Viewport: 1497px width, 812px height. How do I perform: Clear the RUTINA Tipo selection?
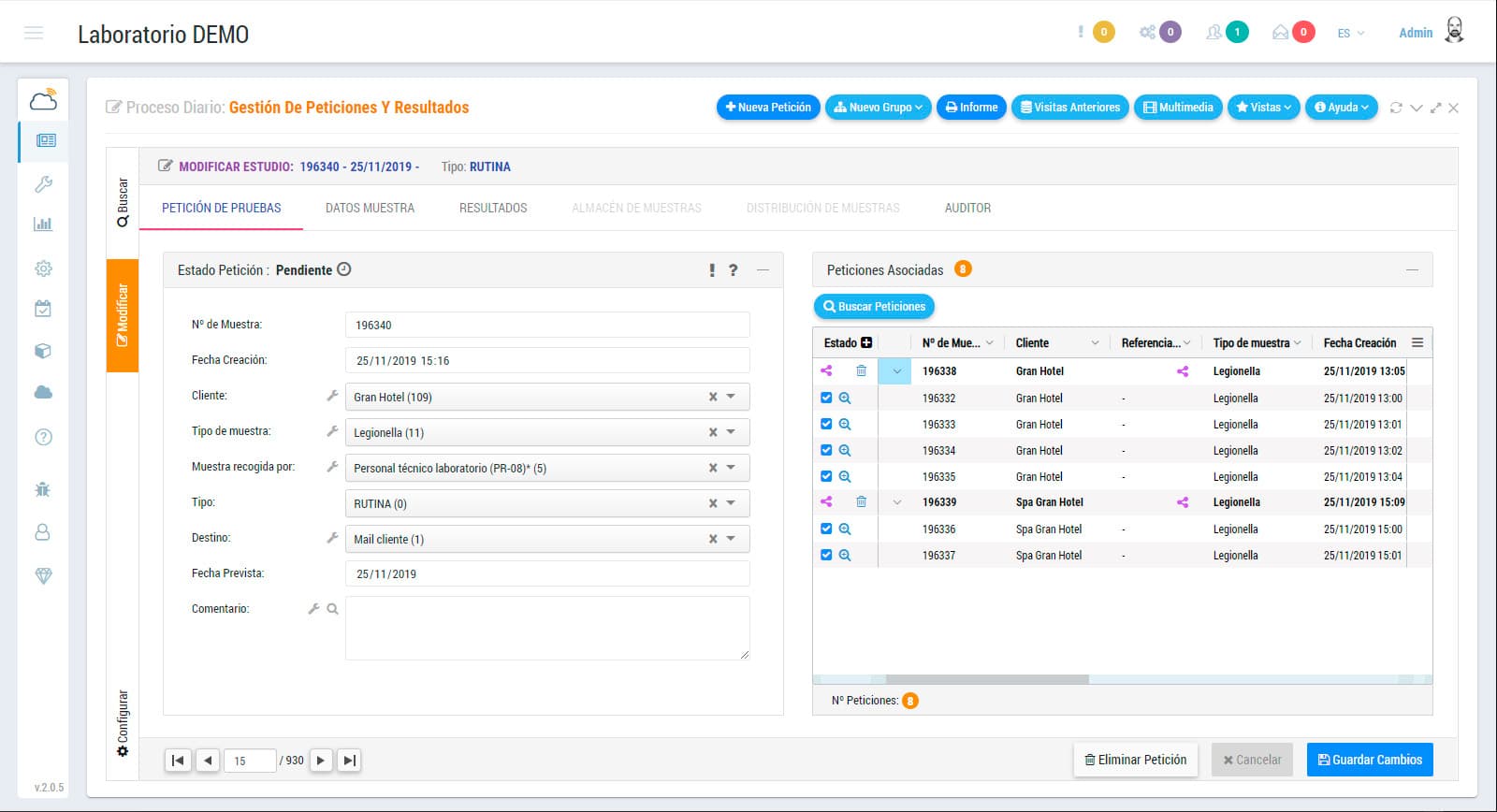[x=713, y=503]
